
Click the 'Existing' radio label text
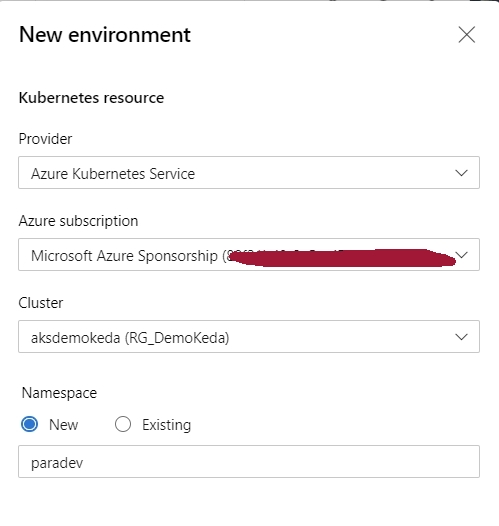point(167,425)
